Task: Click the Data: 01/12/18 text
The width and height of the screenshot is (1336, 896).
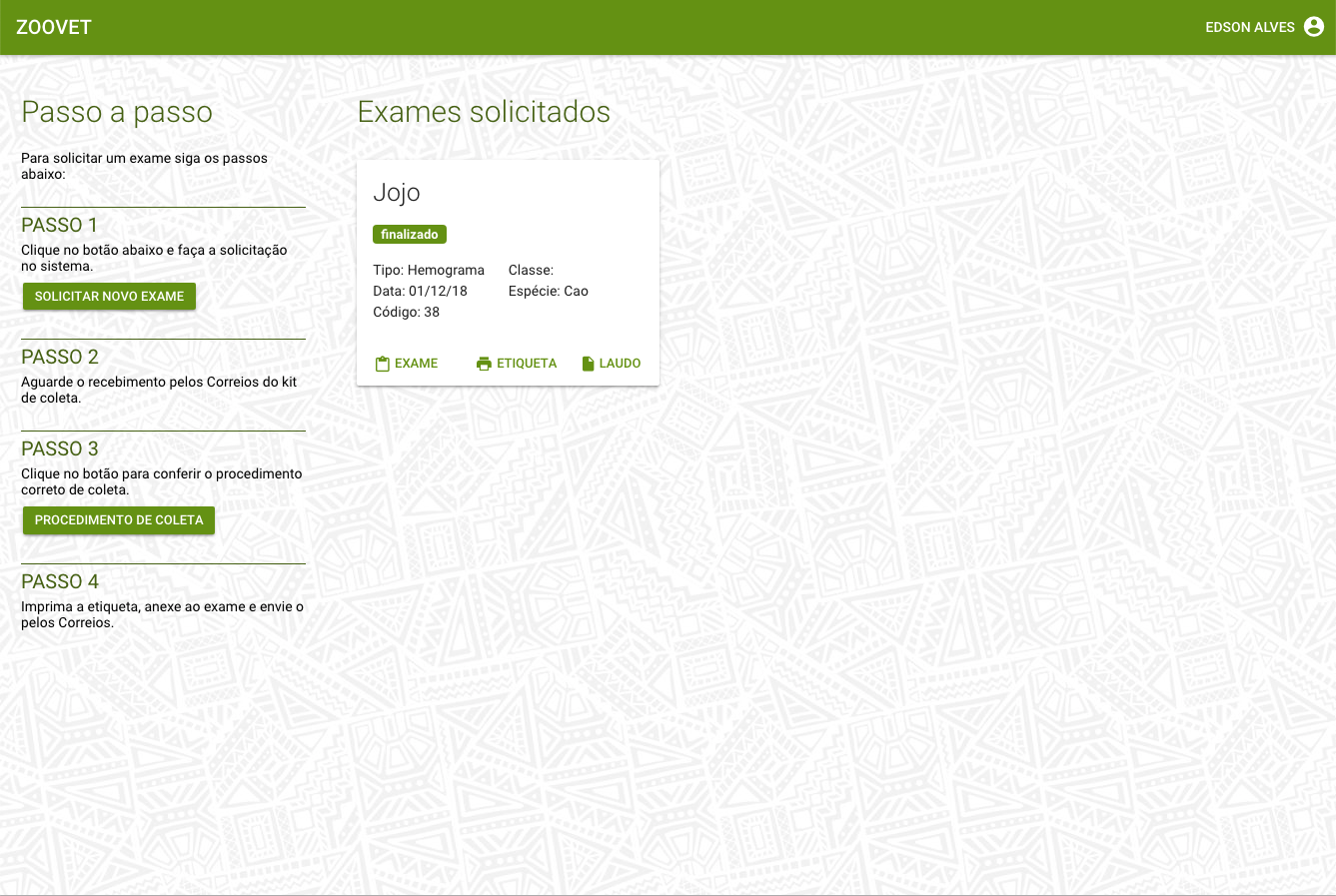Action: click(420, 291)
